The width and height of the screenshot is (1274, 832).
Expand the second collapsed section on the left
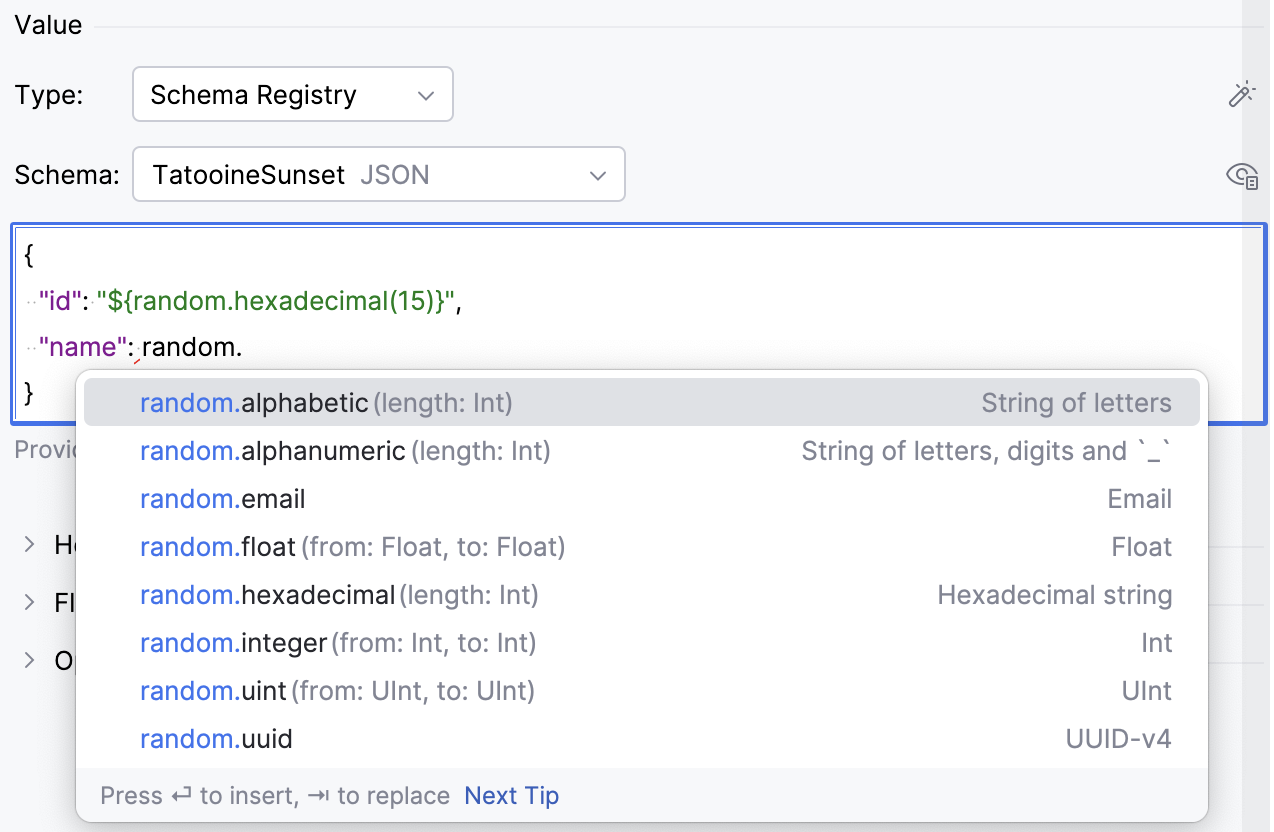click(27, 603)
